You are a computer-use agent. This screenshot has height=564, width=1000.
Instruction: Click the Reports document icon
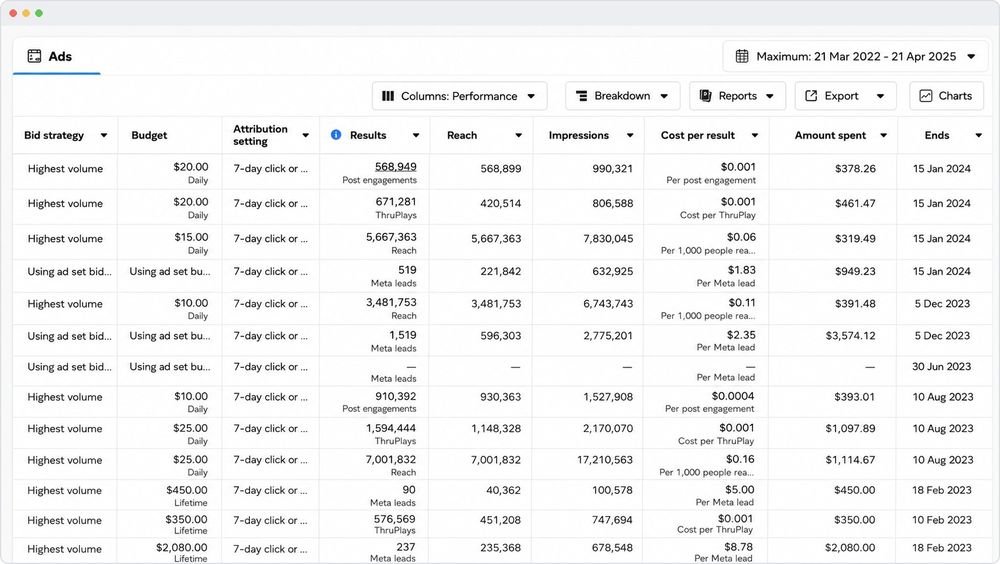click(705, 96)
